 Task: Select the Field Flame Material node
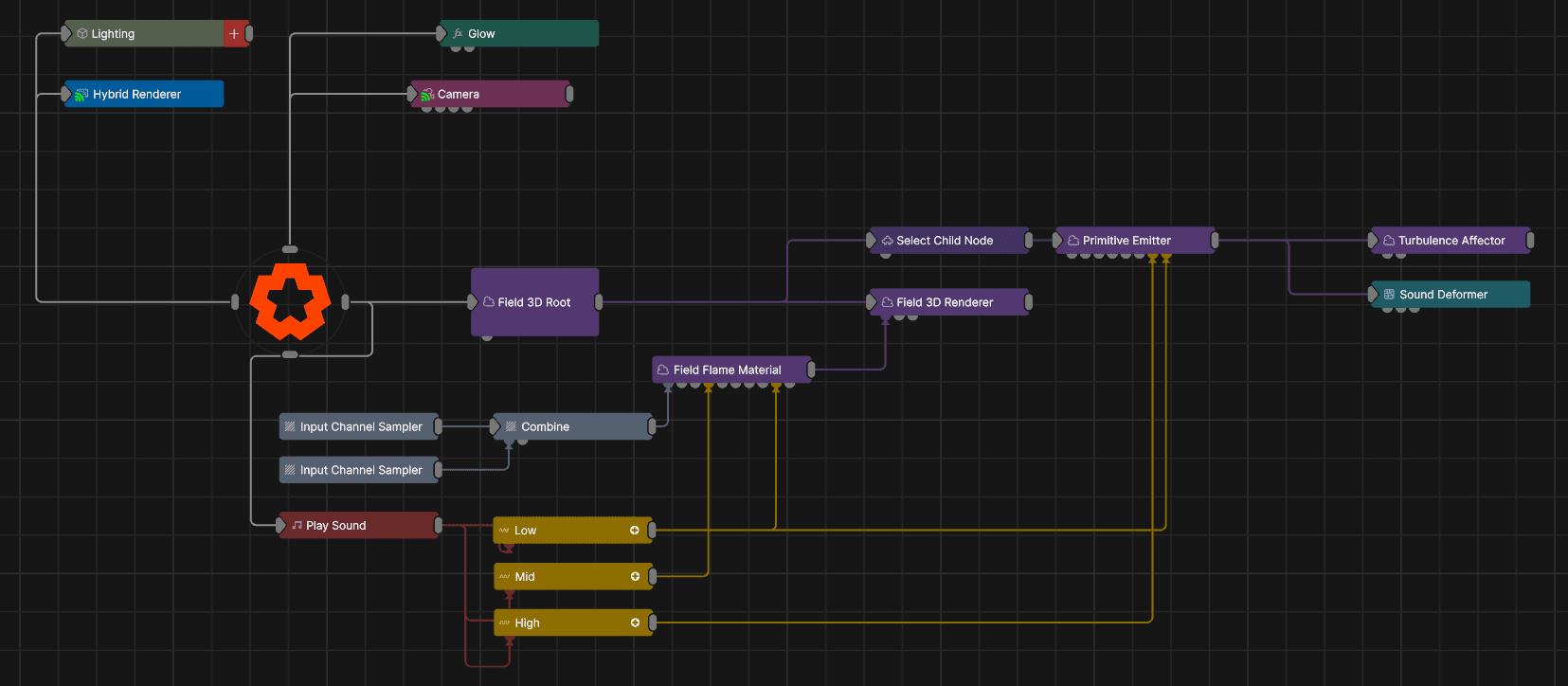(x=731, y=370)
